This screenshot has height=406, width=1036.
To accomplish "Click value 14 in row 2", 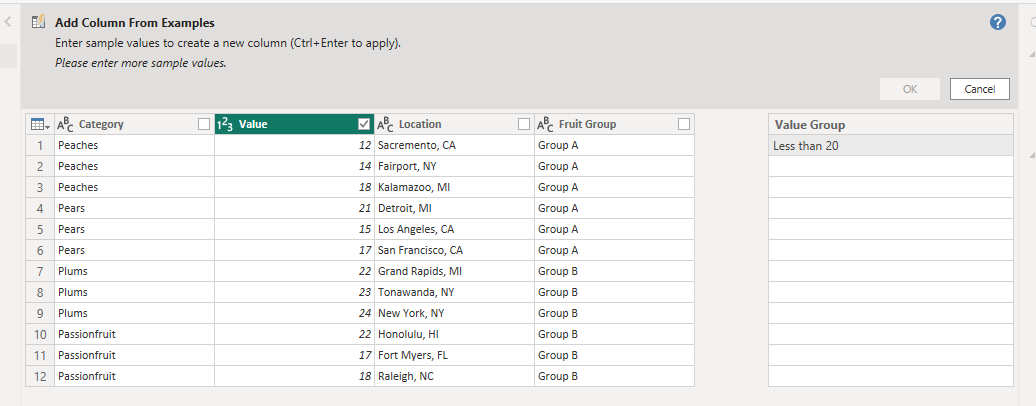I will tap(294, 167).
